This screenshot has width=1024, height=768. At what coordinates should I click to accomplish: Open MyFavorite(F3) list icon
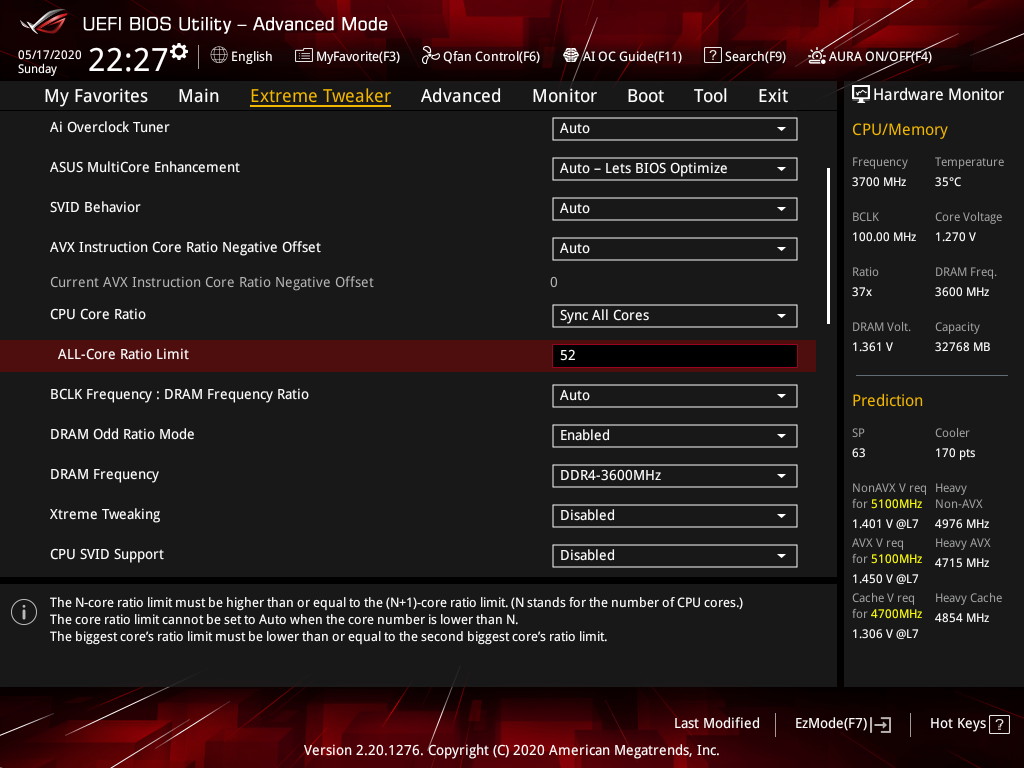click(x=304, y=56)
